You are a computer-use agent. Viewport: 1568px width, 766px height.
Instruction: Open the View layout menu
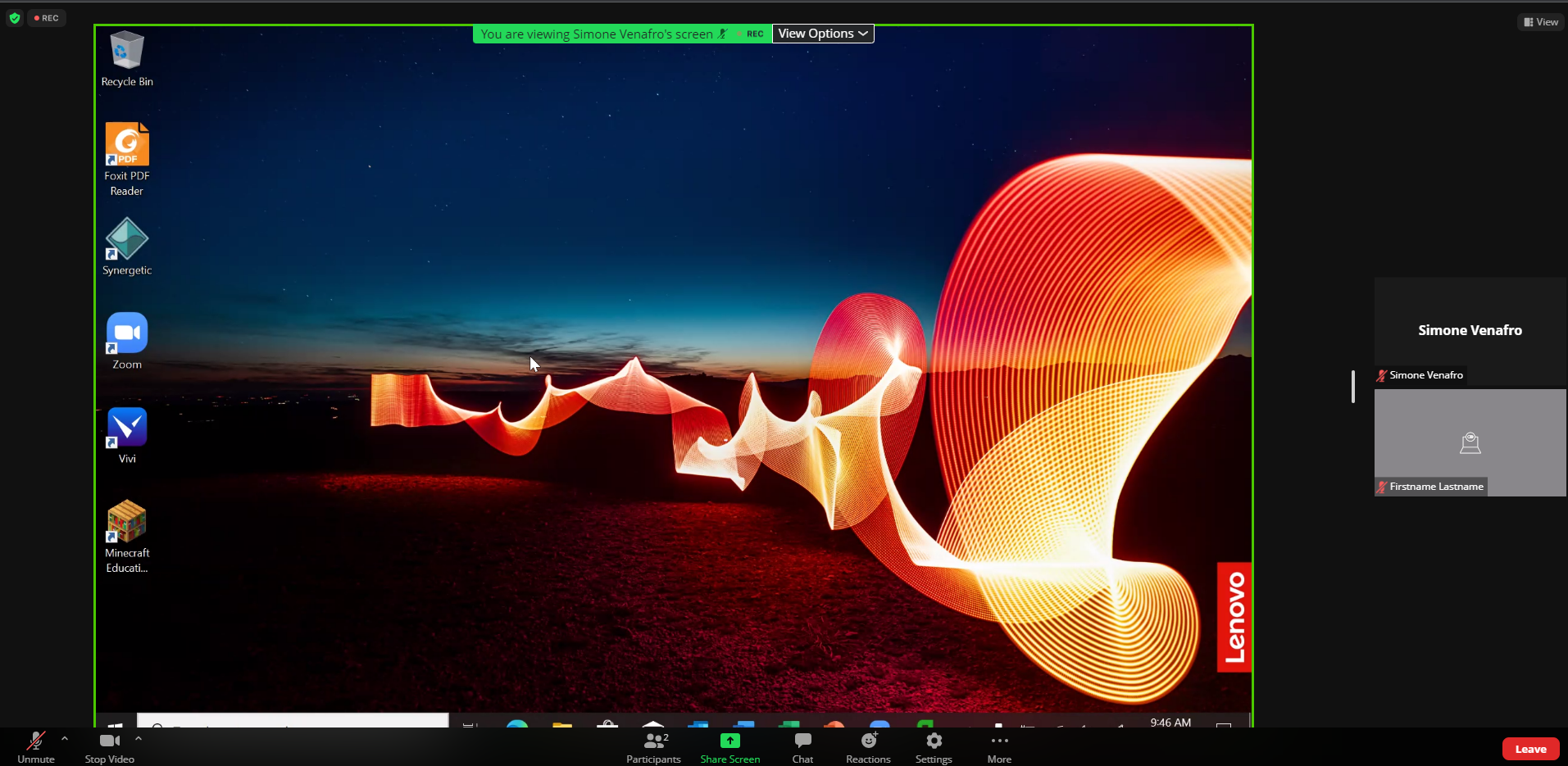click(x=1541, y=22)
